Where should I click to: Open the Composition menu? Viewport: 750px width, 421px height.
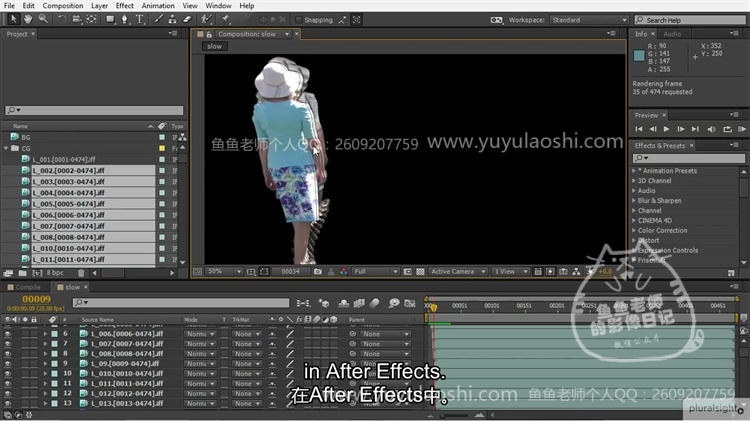click(63, 6)
